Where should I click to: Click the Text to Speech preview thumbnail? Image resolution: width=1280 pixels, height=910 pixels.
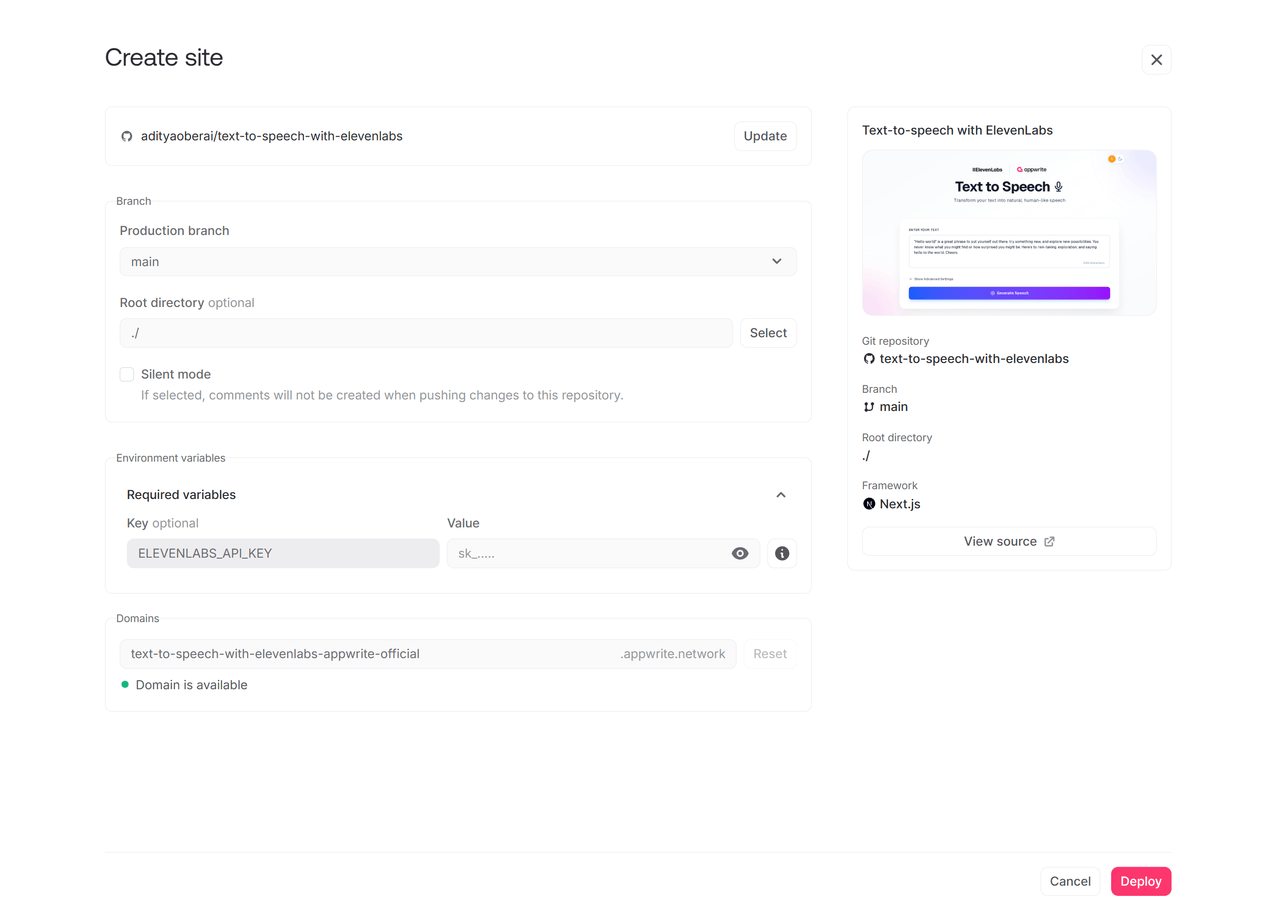click(x=1009, y=233)
